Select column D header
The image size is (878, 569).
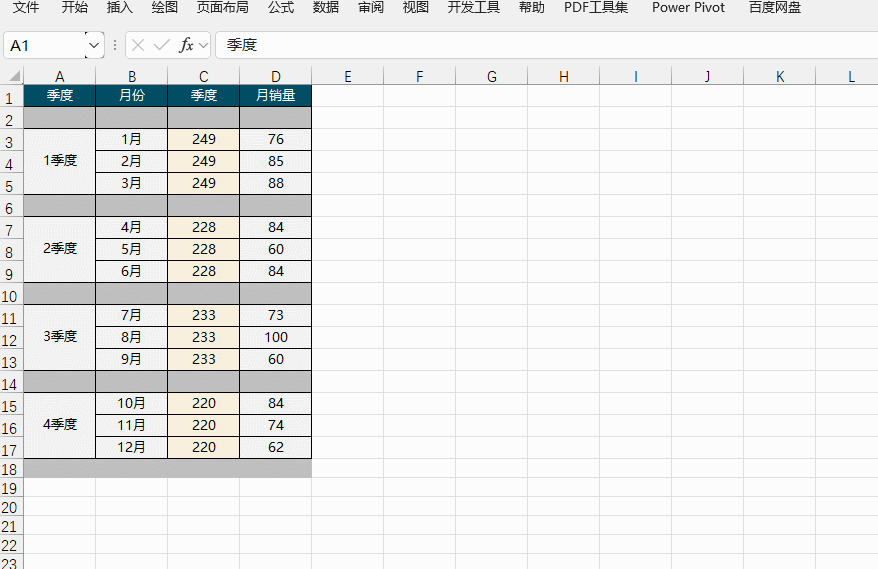(x=275, y=76)
